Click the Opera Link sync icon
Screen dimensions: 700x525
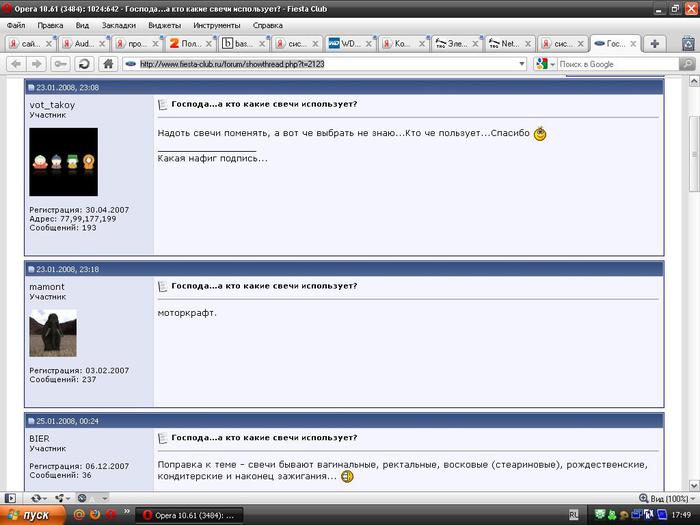click(x=36, y=498)
